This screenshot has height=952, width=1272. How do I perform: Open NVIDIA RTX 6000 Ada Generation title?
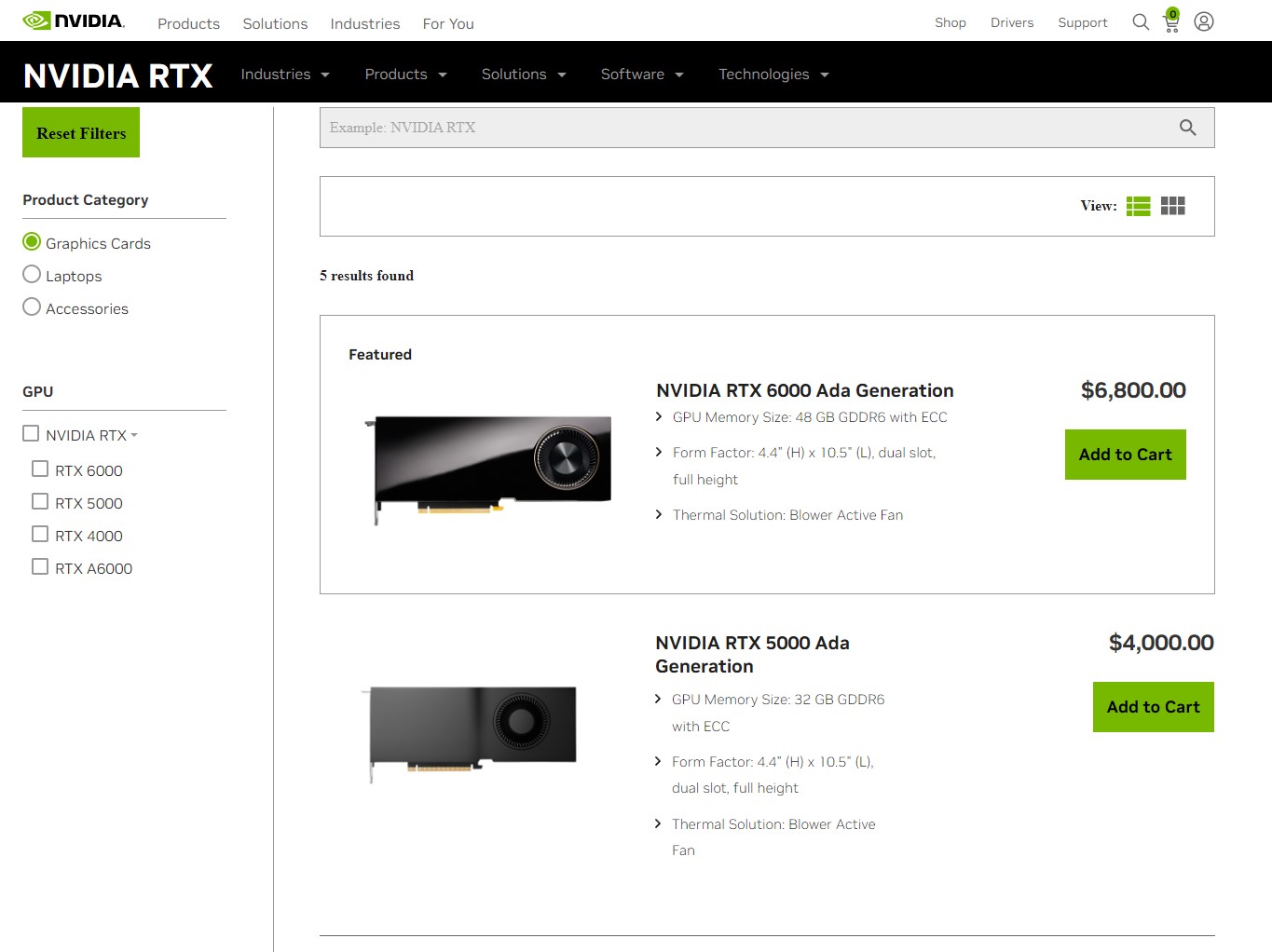point(805,390)
